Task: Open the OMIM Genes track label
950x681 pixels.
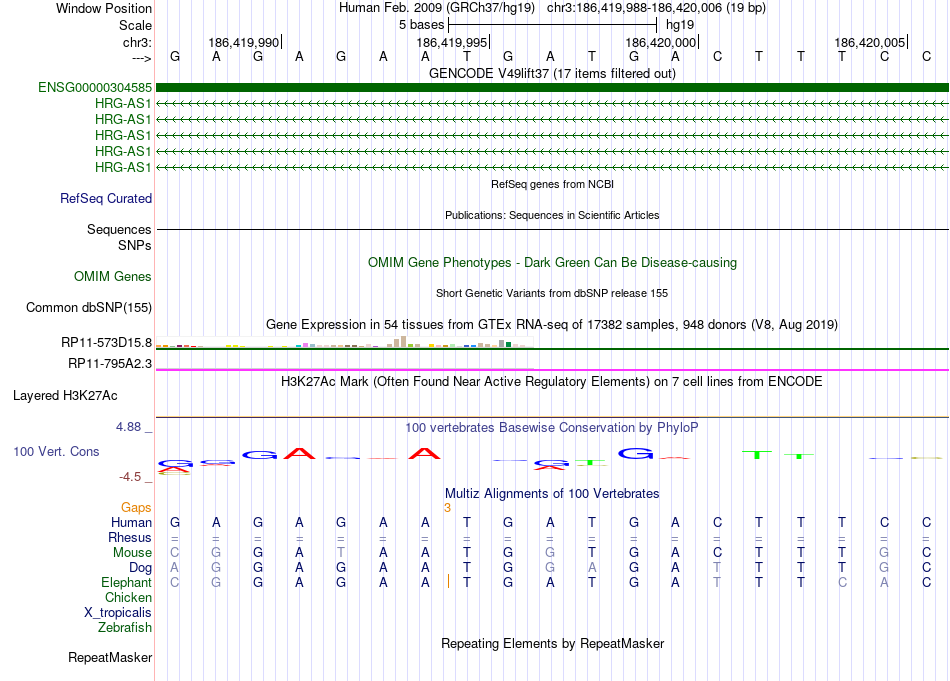Action: pos(113,276)
